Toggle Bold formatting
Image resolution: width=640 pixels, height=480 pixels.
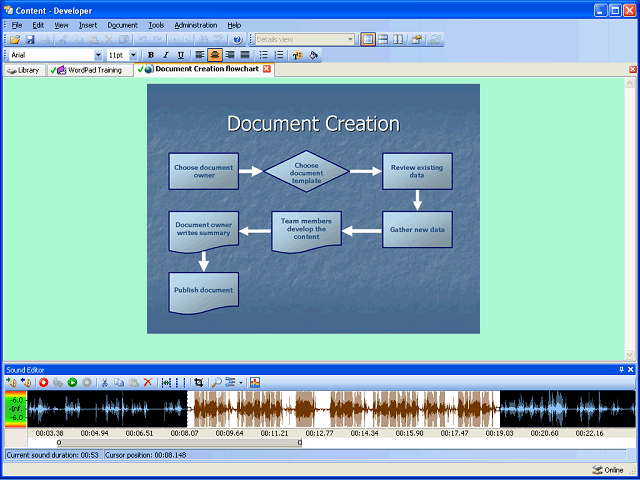coord(151,55)
